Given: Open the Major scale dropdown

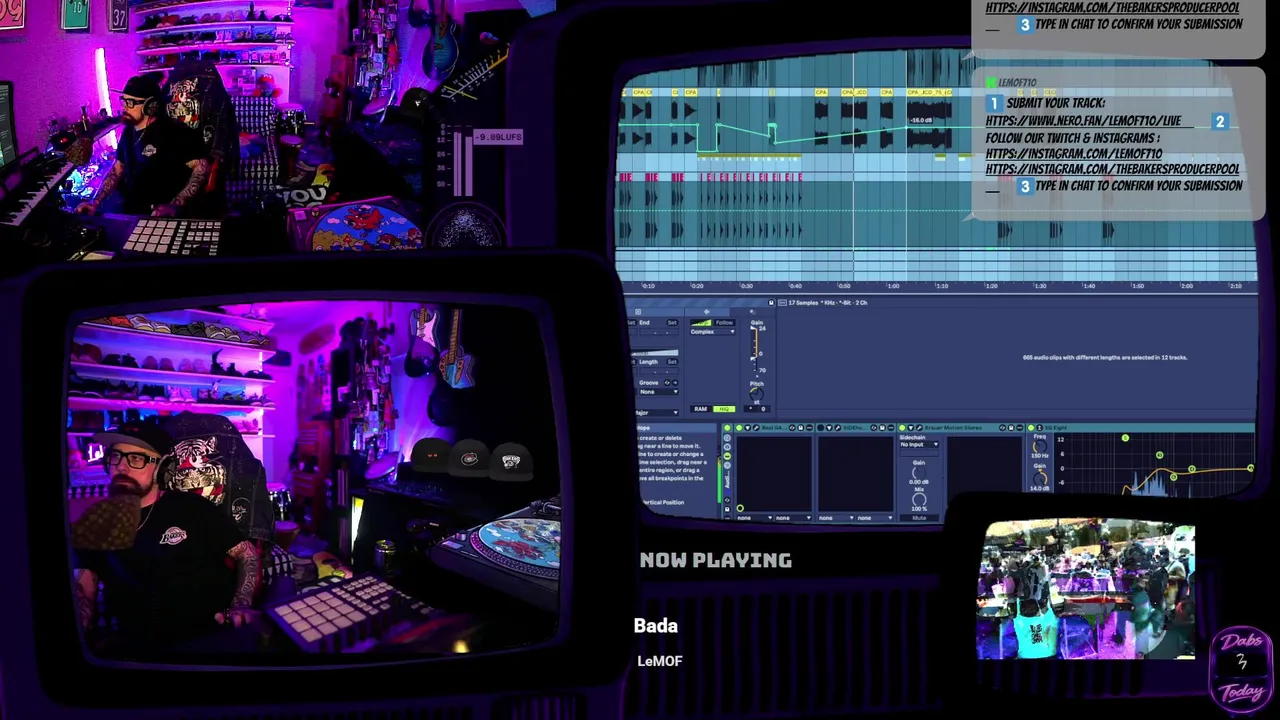Looking at the screenshot, I should tap(657, 413).
